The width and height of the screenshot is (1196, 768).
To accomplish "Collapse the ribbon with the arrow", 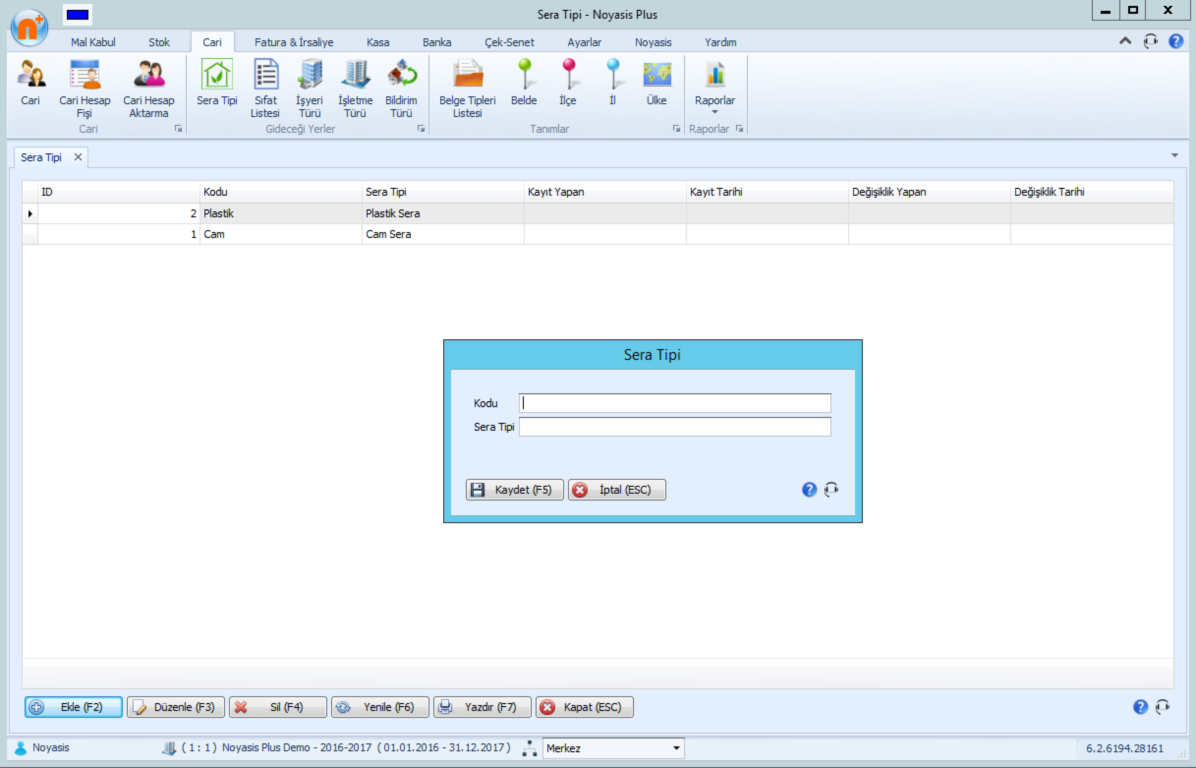I will [1125, 41].
